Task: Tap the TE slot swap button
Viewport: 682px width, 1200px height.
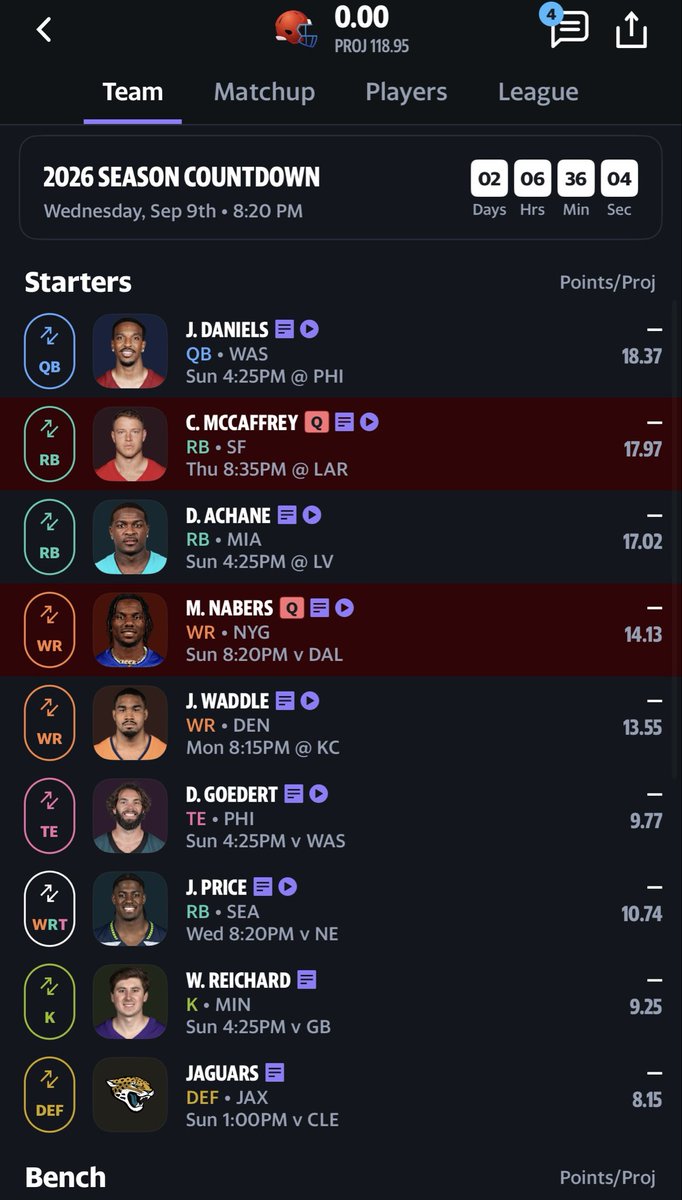Action: [50, 816]
